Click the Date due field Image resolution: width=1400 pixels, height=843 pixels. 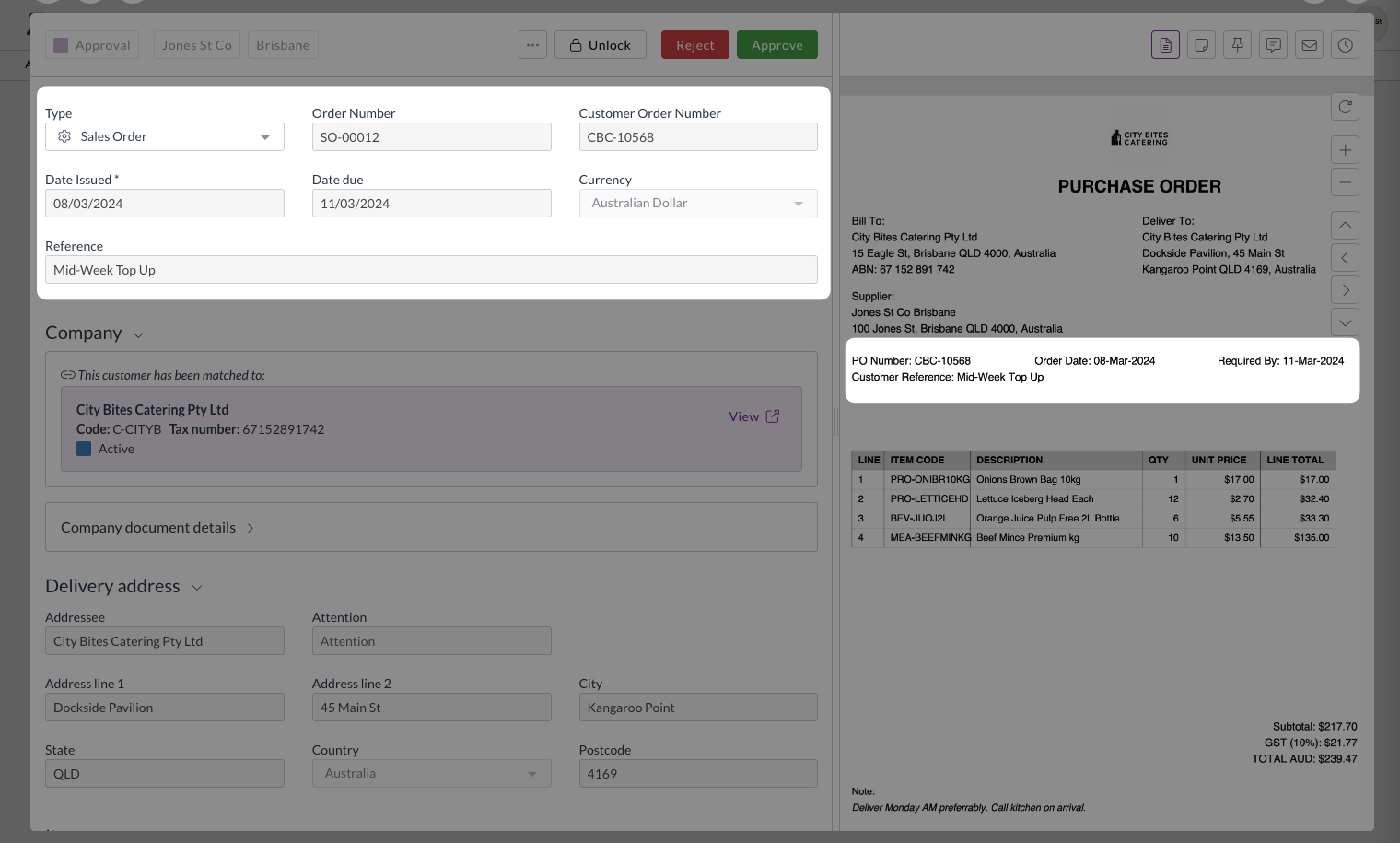(x=431, y=204)
